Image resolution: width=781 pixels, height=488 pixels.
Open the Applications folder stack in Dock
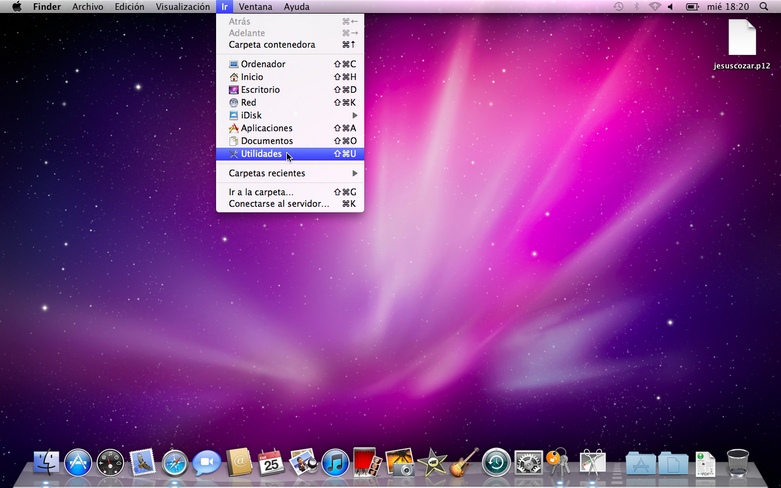[x=641, y=464]
